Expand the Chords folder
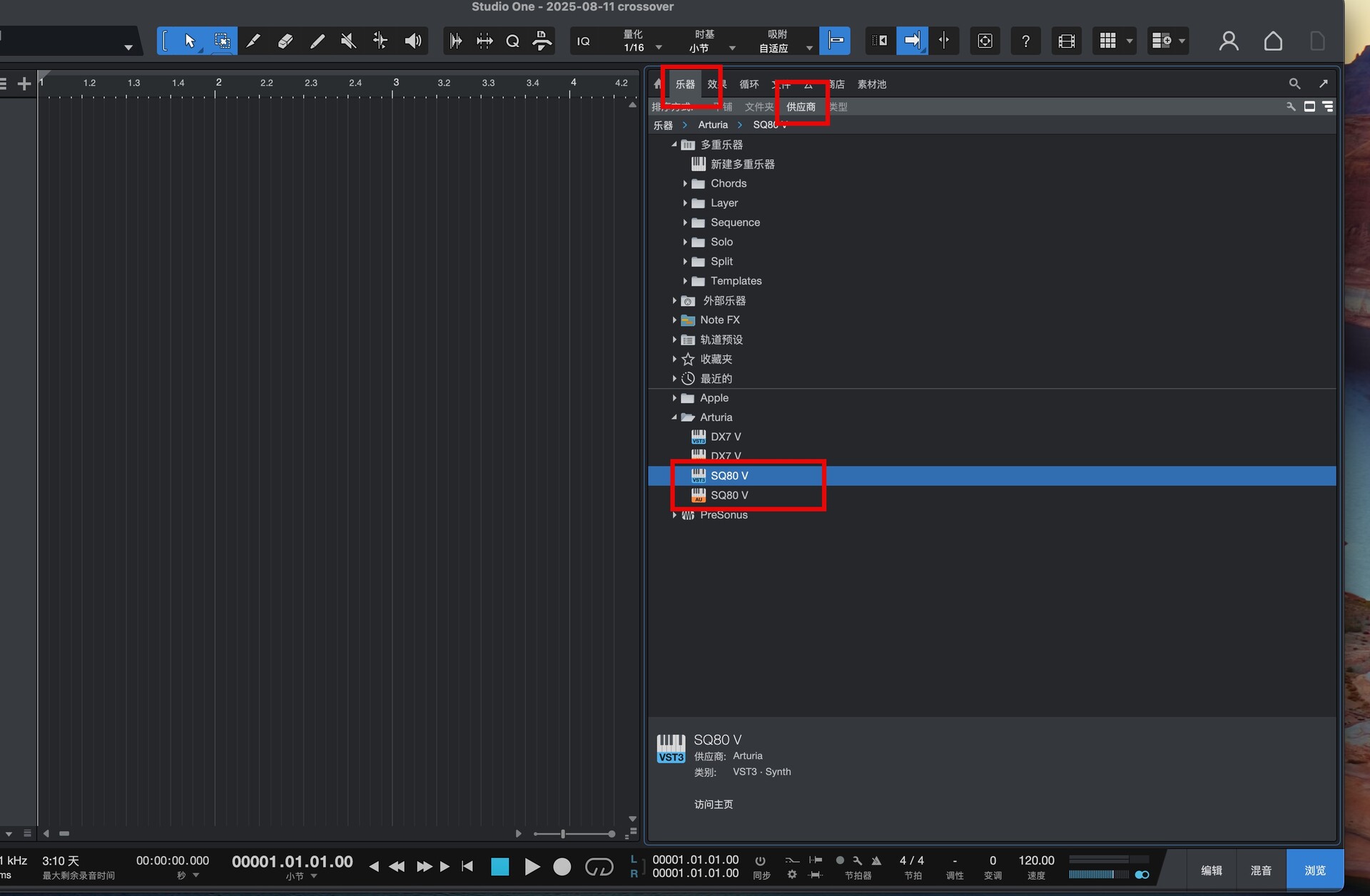Screen dimensions: 1370x896 point(684,183)
